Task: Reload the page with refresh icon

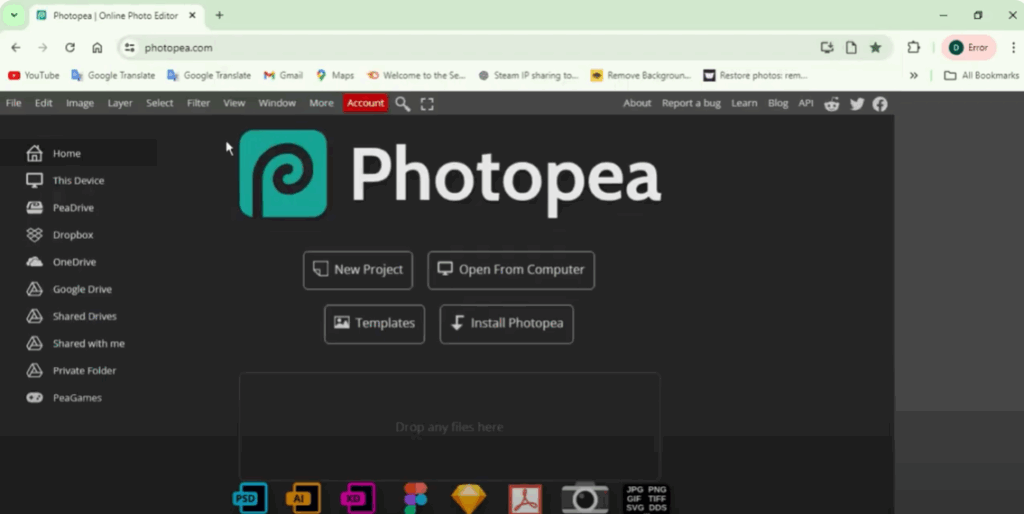Action: coord(70,48)
